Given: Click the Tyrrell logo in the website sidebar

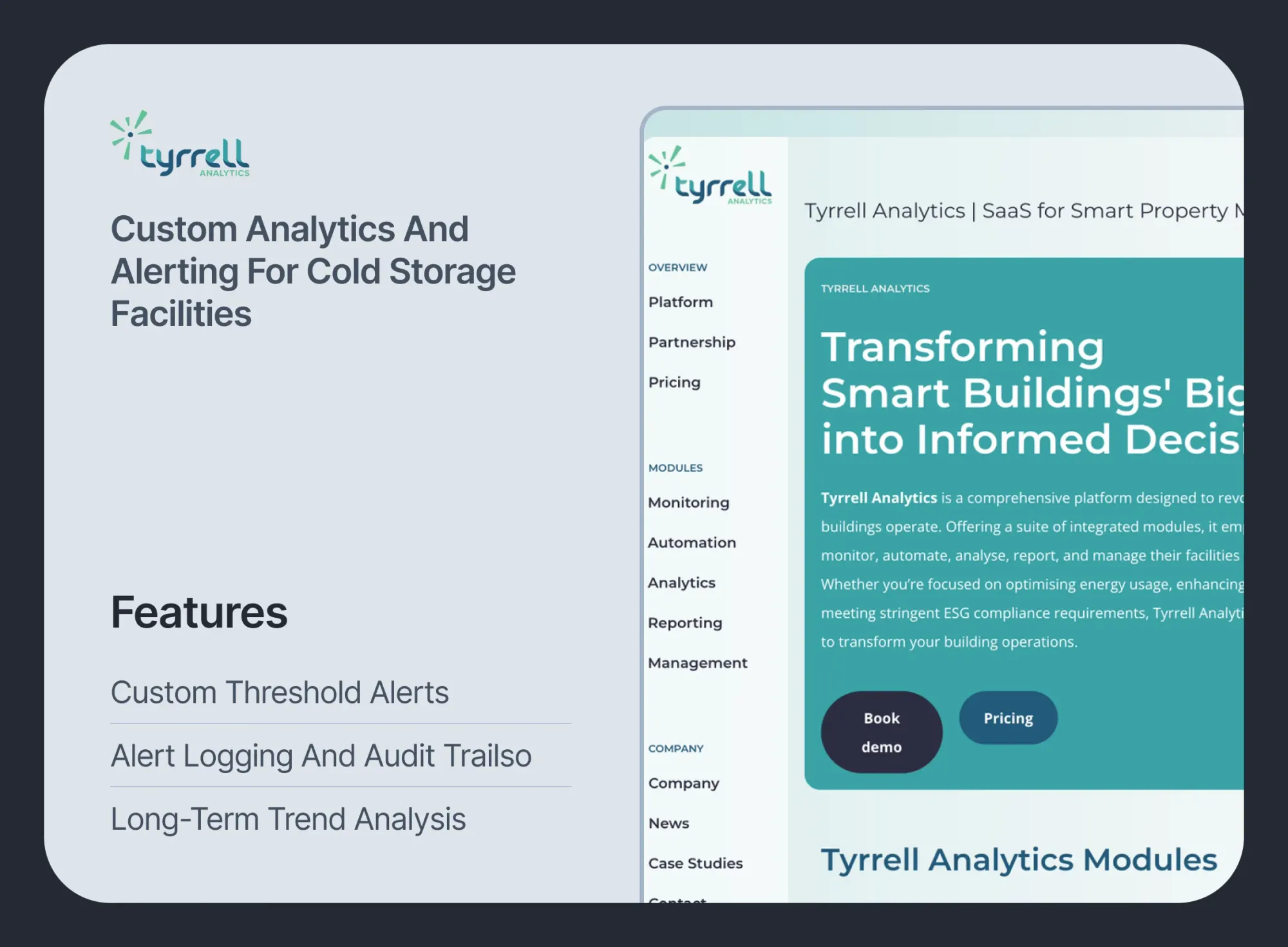Looking at the screenshot, I should [710, 177].
